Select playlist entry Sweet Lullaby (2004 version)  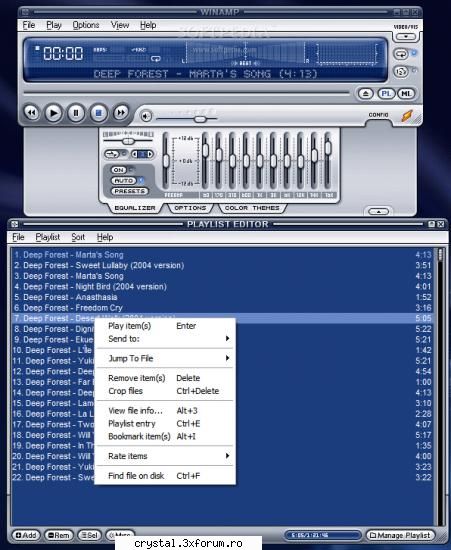click(223, 266)
